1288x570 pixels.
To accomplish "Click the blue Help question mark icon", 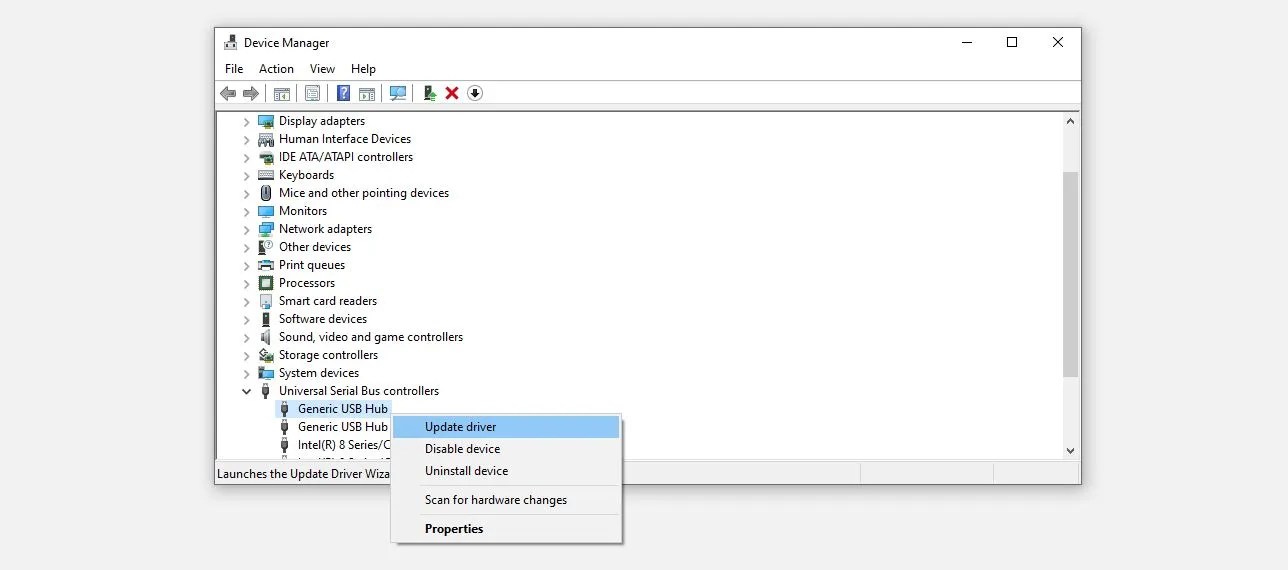I will pyautogui.click(x=343, y=93).
